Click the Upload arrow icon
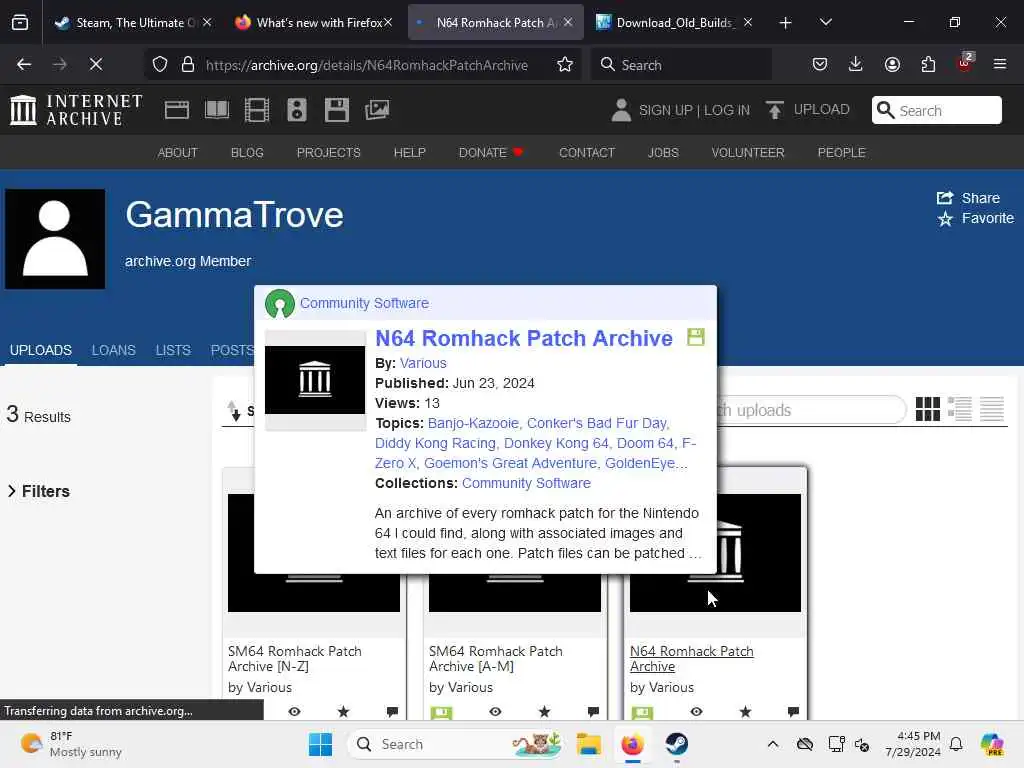This screenshot has height=768, width=1024. pyautogui.click(x=775, y=110)
